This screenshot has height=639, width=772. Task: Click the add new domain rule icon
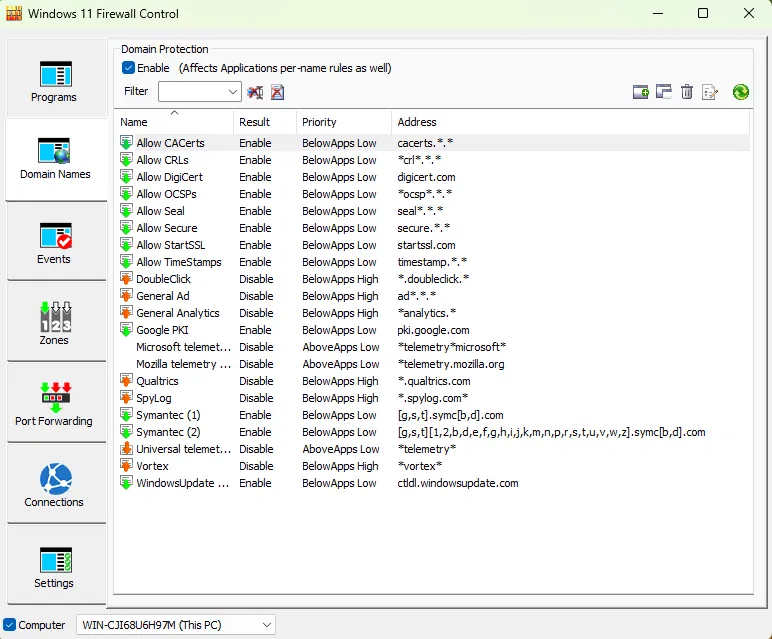(x=641, y=92)
